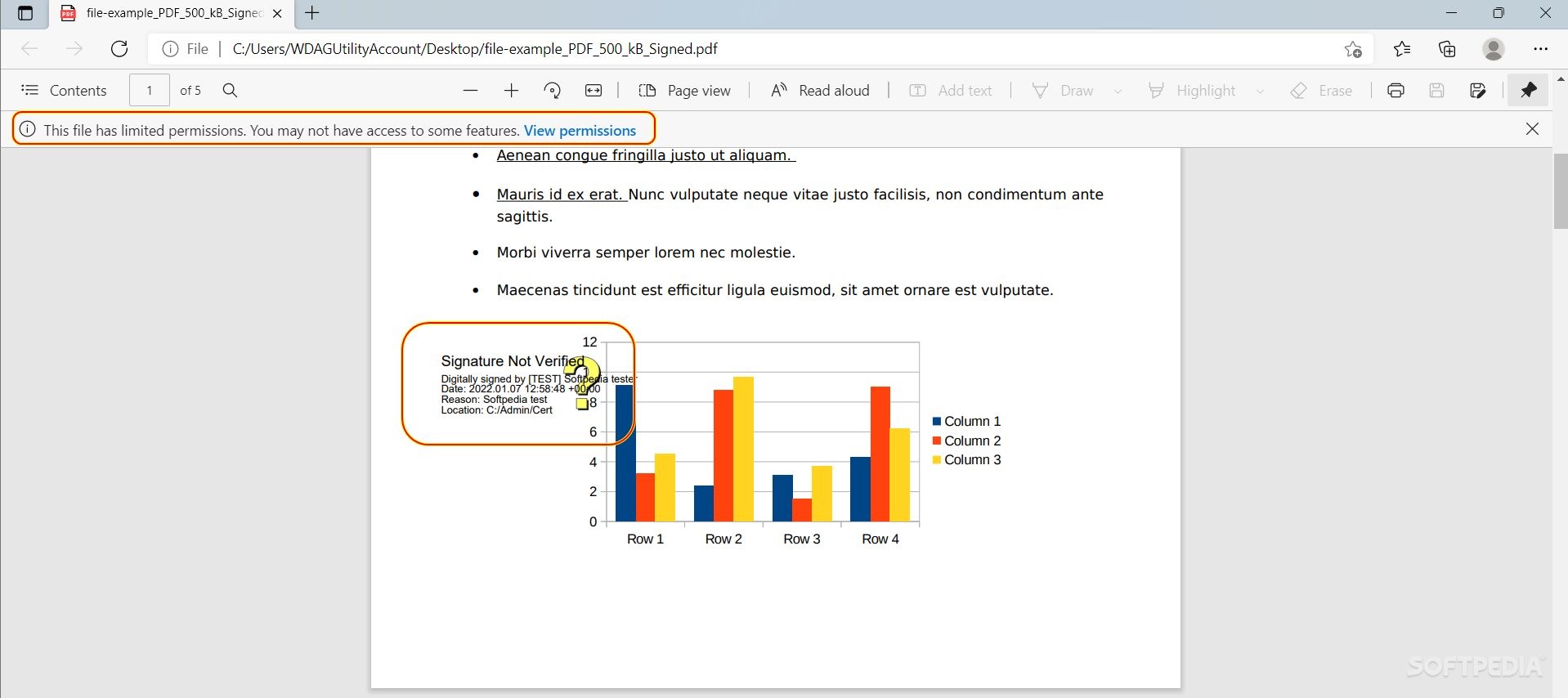This screenshot has height=698, width=1568.
Task: Add this page to favorites
Action: [x=1353, y=49]
